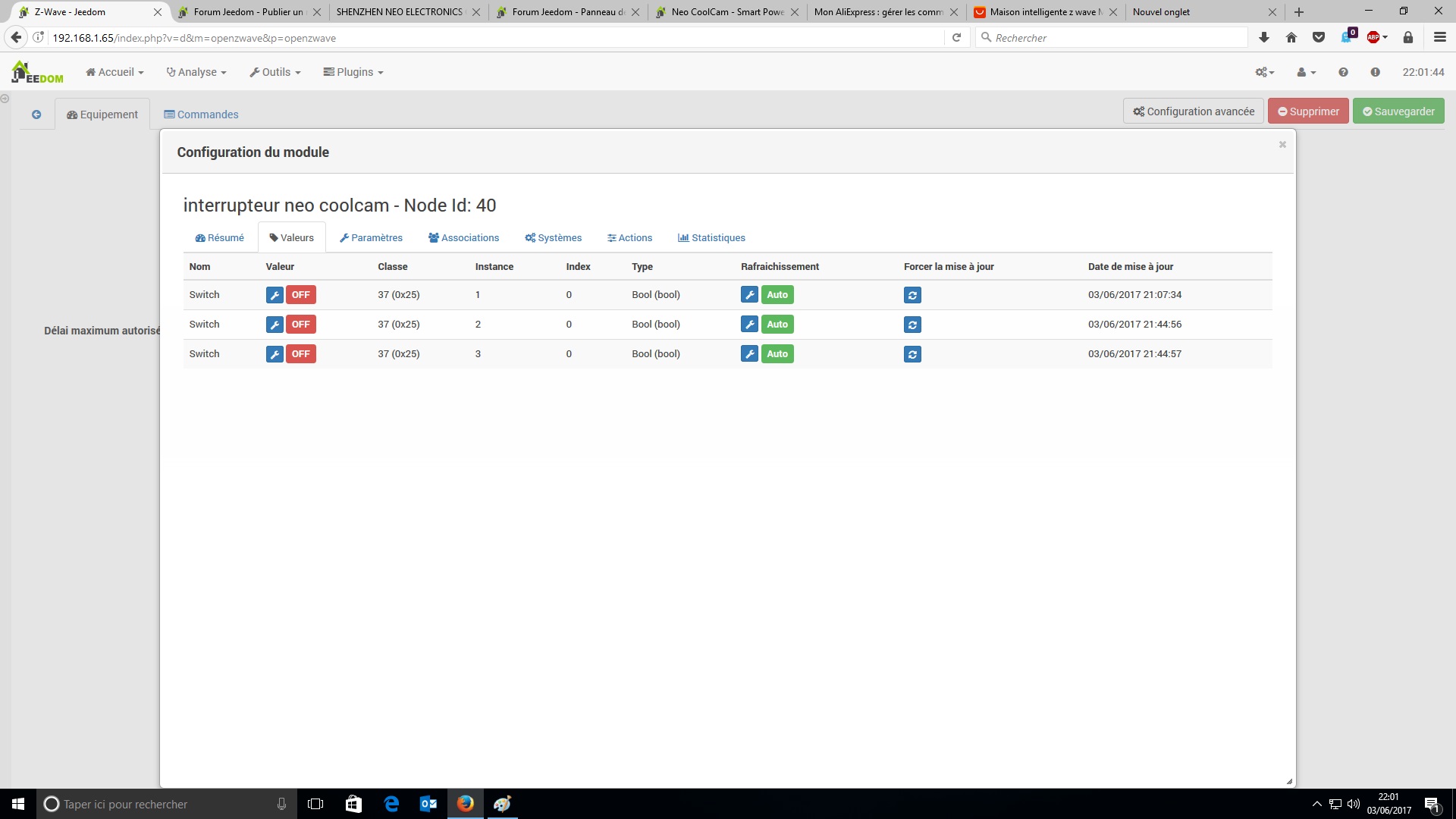Go to Systèmes tab
This screenshot has width=1456, height=819.
(x=554, y=237)
